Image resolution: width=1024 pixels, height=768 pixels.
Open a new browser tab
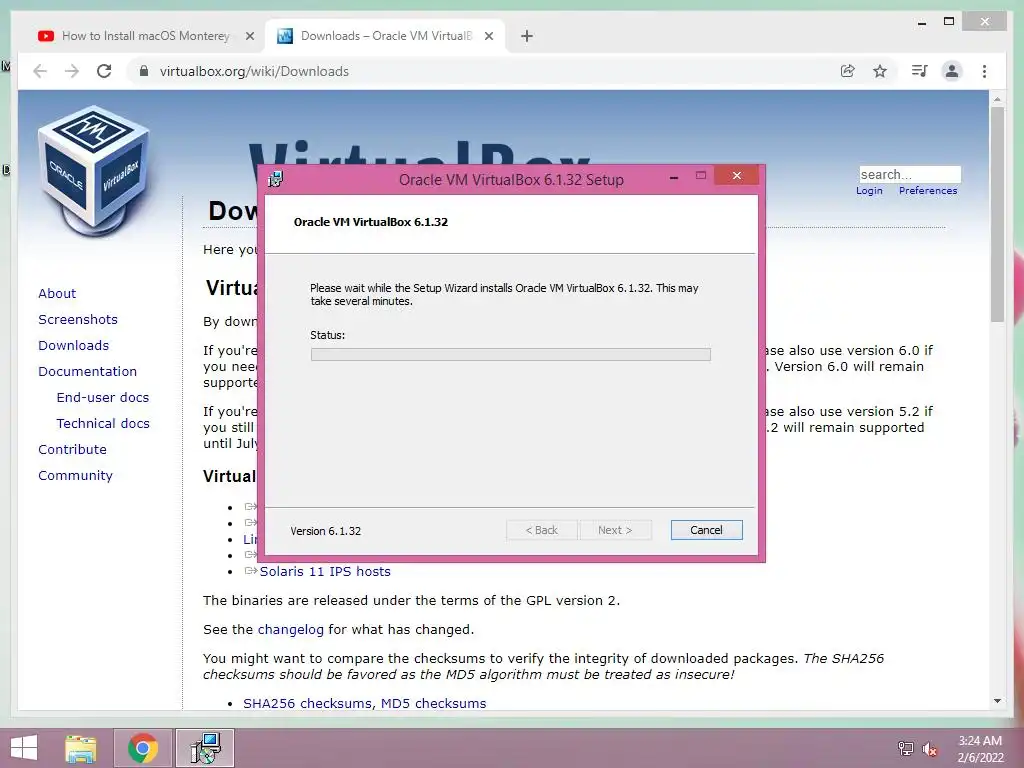(527, 37)
